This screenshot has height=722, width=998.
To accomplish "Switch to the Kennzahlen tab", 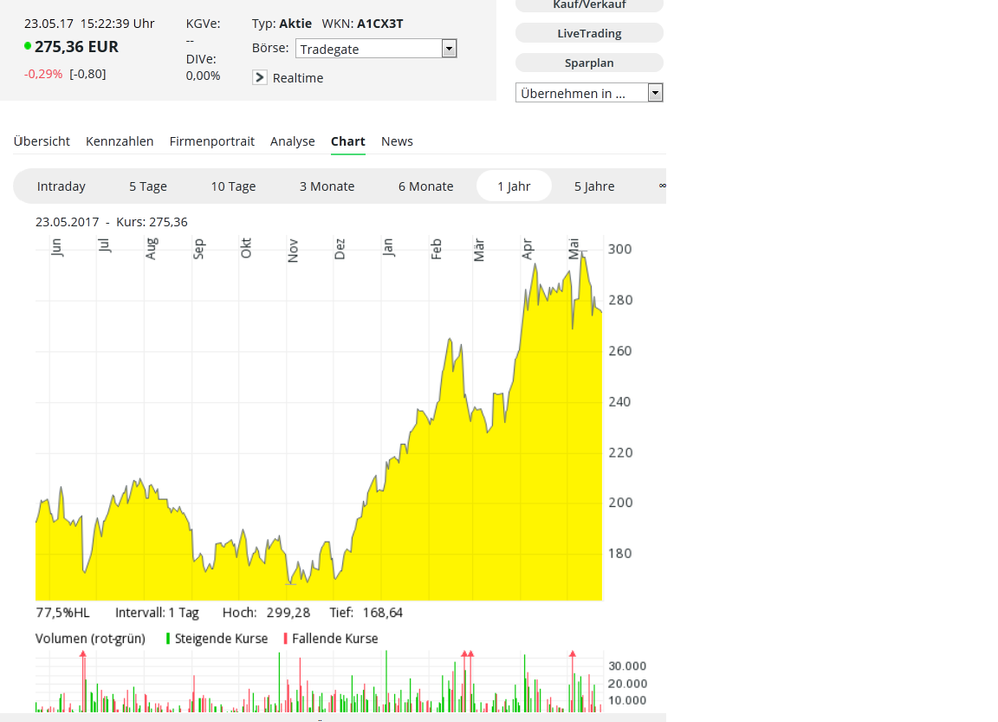I will click(119, 141).
